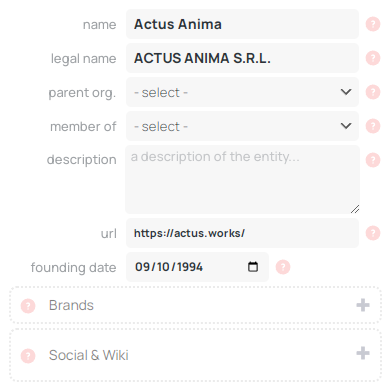Click the 'founding date' field label

coord(73,268)
